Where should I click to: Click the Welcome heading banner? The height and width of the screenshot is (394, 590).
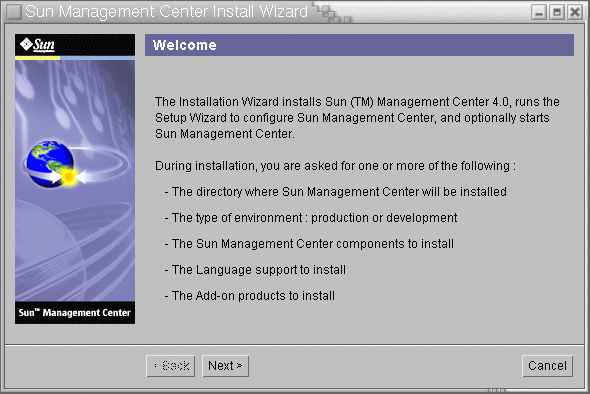click(x=359, y=45)
